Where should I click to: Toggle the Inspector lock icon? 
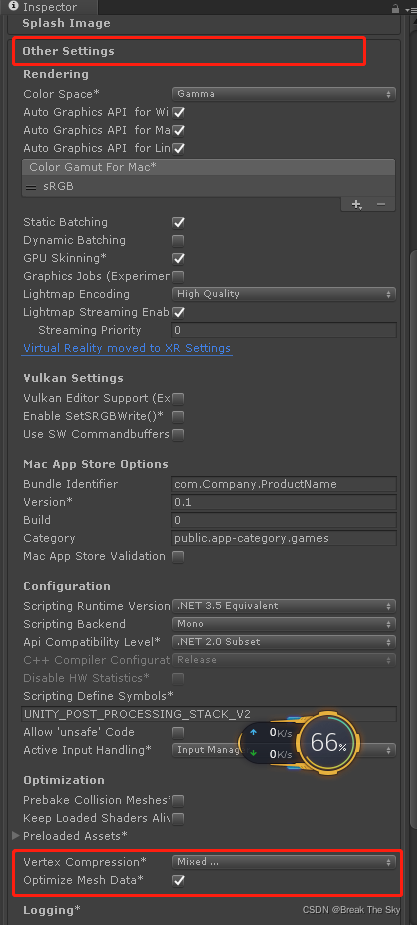click(395, 8)
